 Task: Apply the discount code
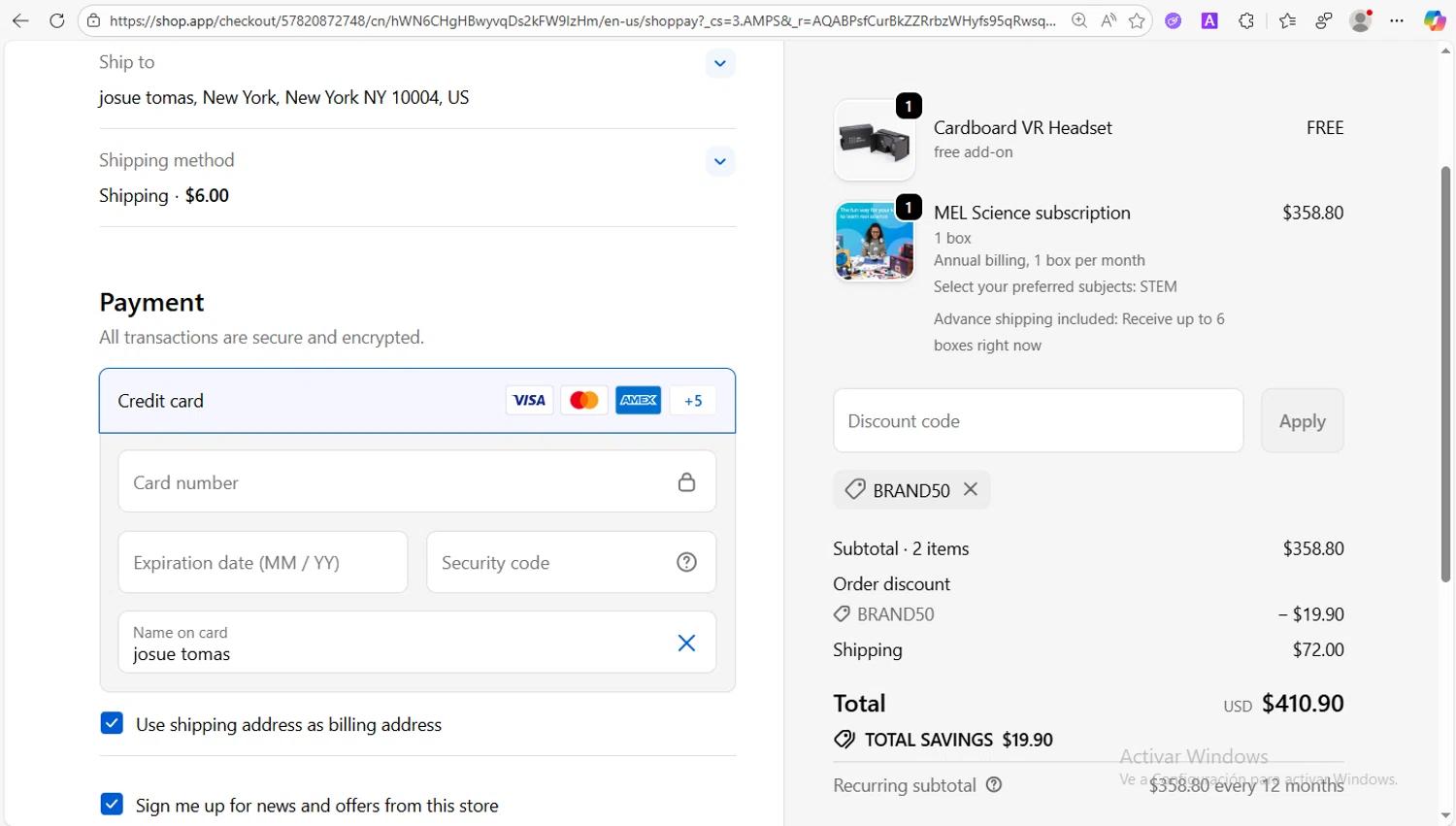pos(1302,420)
